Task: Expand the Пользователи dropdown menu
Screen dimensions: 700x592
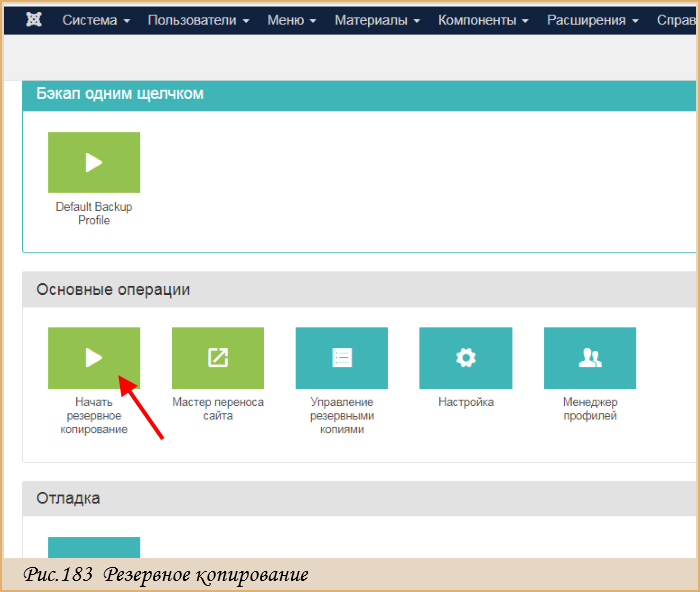Action: (199, 20)
